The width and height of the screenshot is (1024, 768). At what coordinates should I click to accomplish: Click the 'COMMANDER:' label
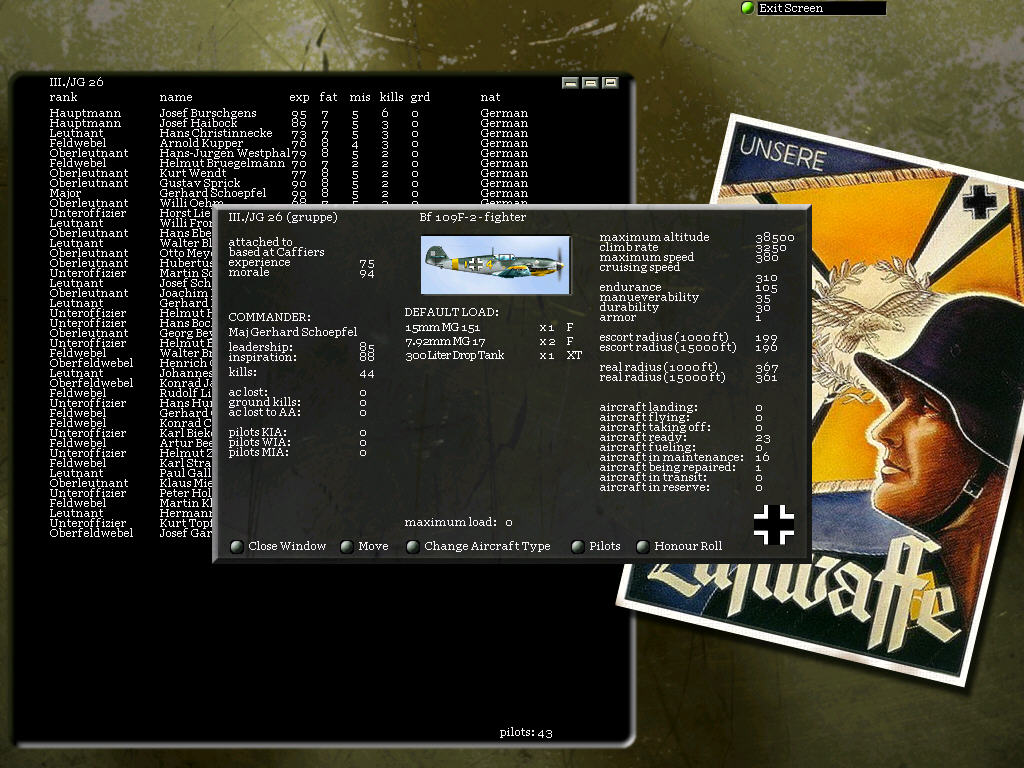coord(270,317)
